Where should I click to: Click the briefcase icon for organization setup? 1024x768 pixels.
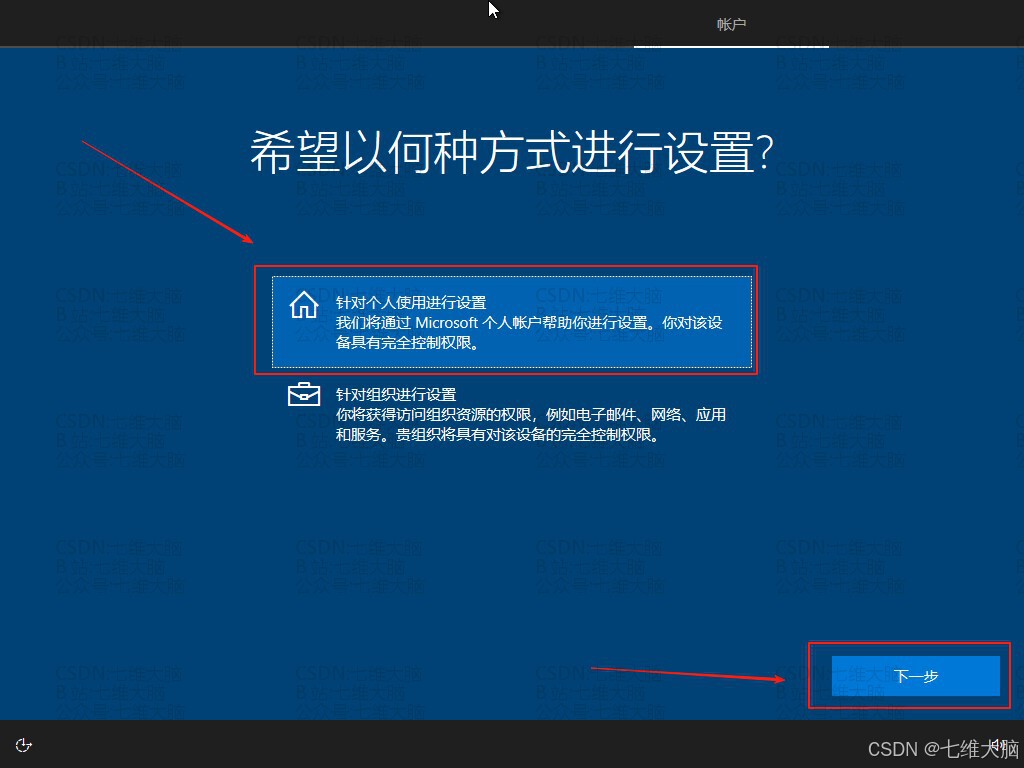click(303, 394)
